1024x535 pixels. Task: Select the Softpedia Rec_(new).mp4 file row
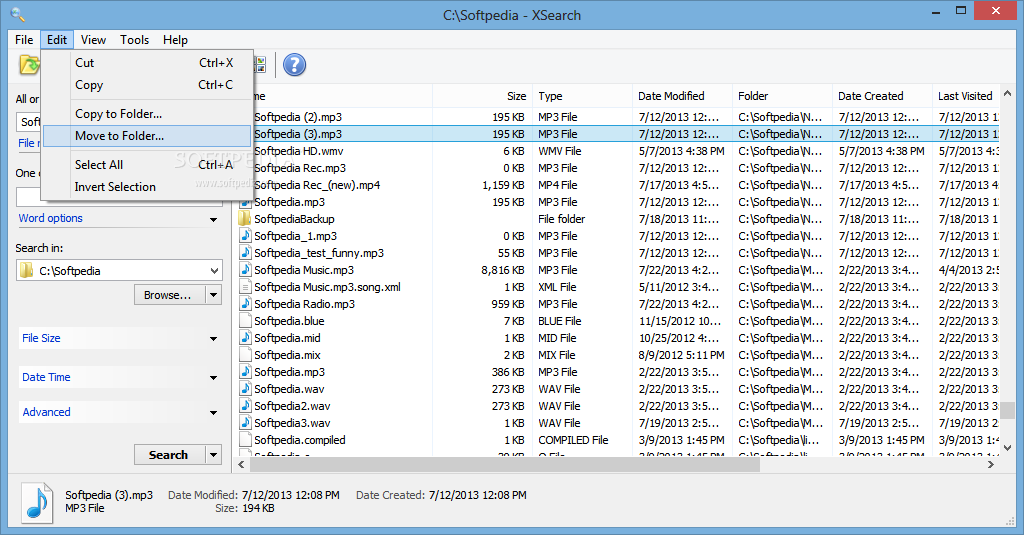(617, 185)
